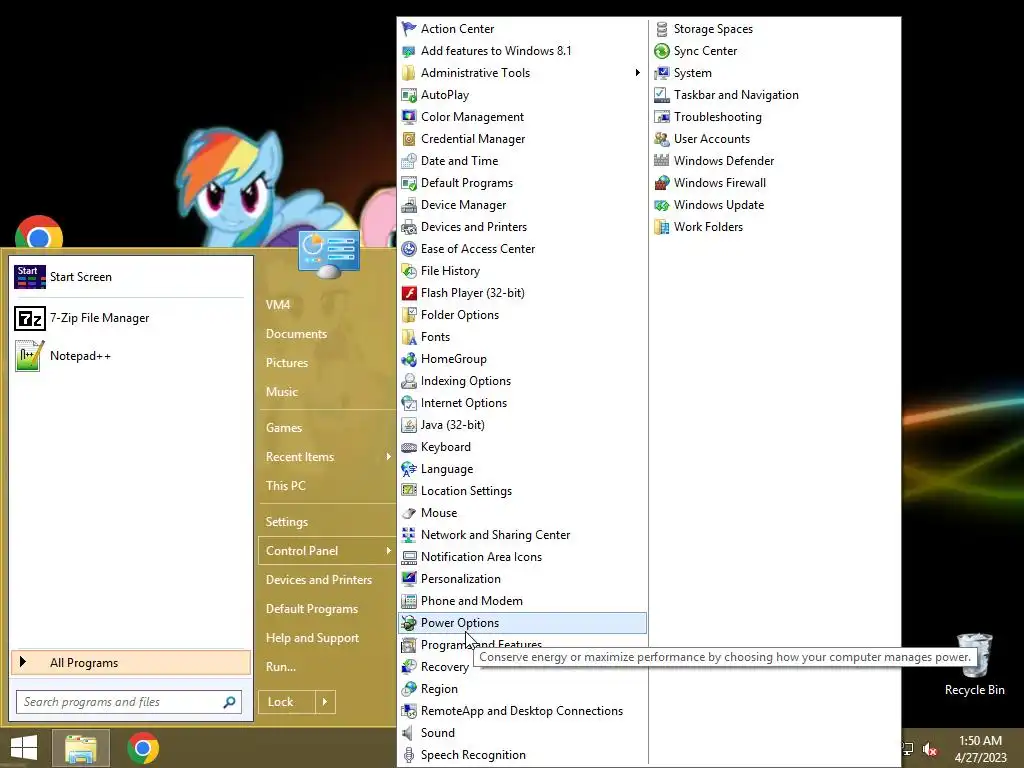Click the HomeGroup icon

click(409, 359)
